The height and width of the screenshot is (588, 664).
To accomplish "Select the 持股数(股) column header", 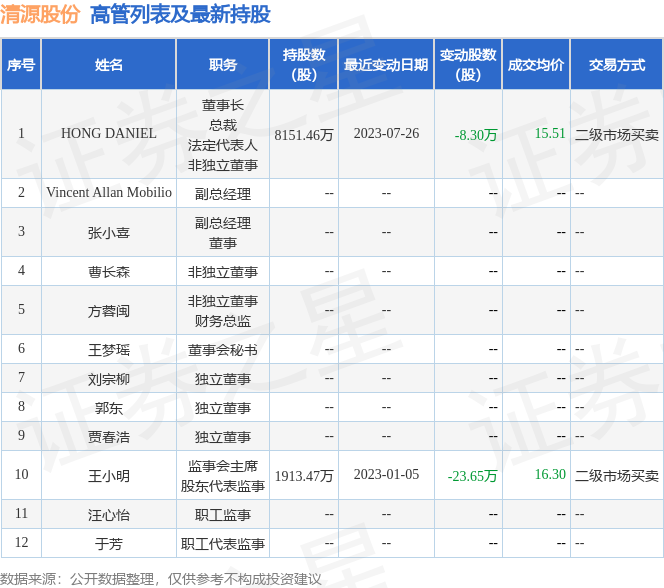I will pos(304,65).
